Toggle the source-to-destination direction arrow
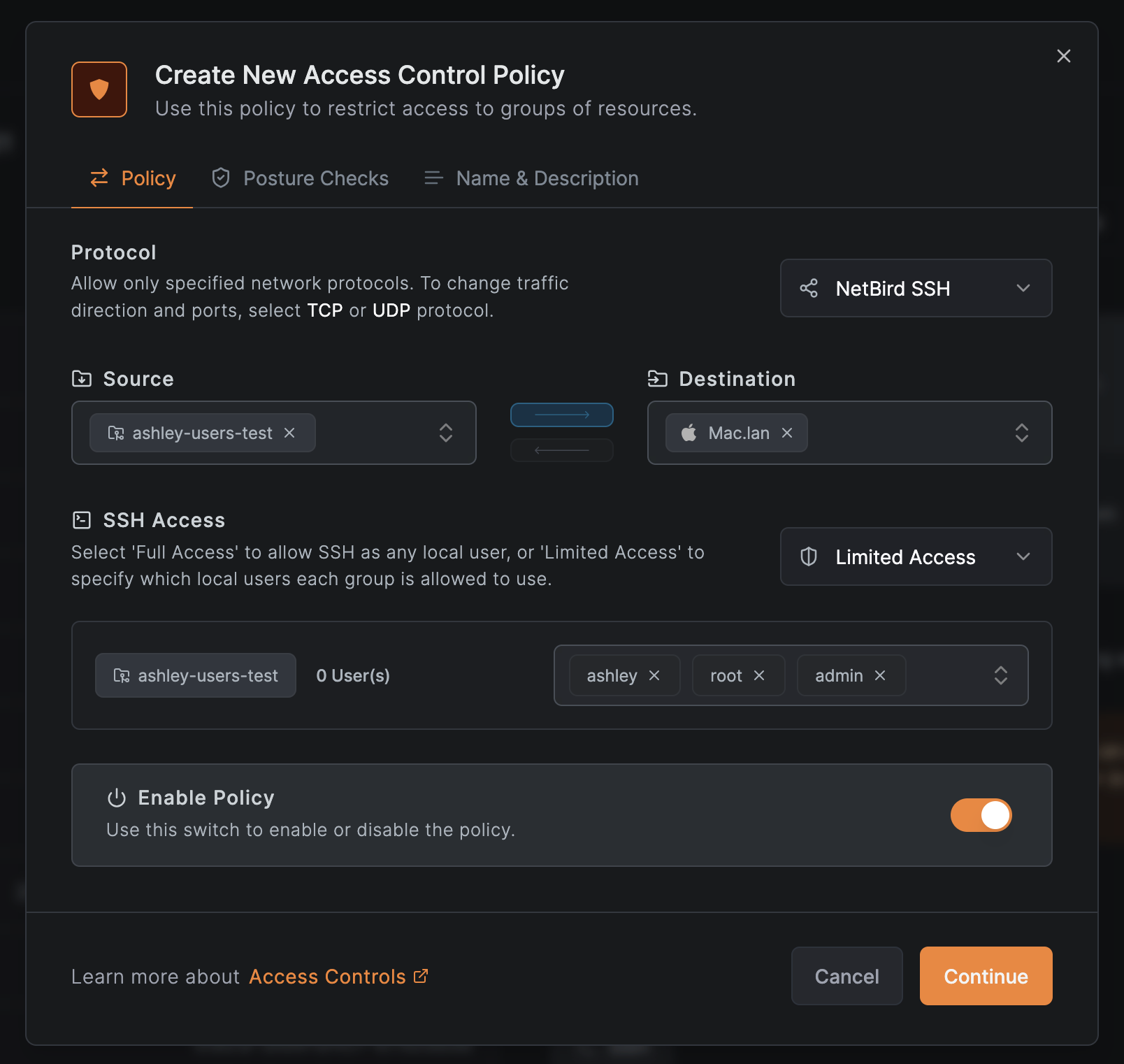This screenshot has height=1064, width=1124. point(561,415)
